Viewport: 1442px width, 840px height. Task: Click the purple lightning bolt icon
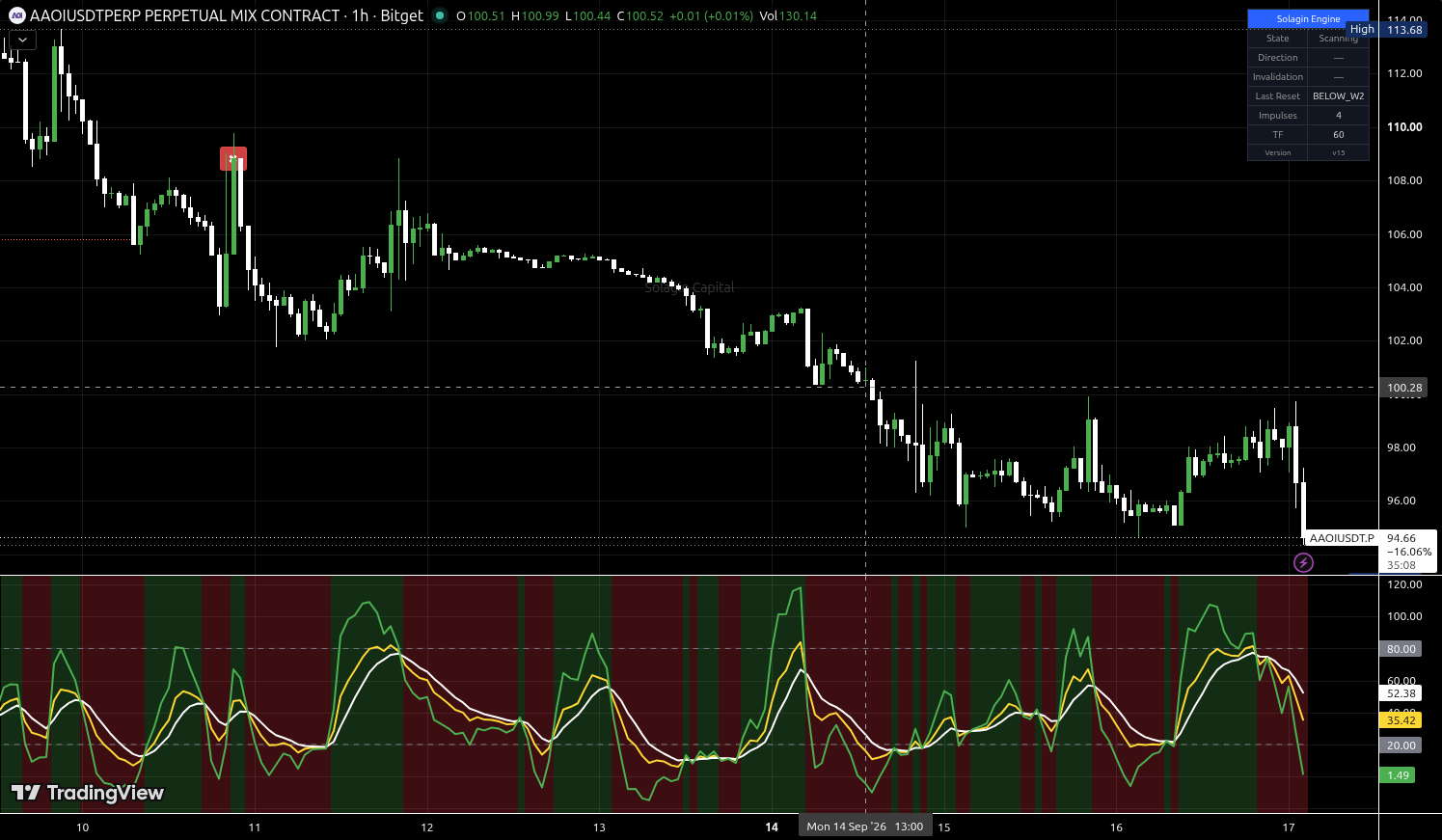1303,562
